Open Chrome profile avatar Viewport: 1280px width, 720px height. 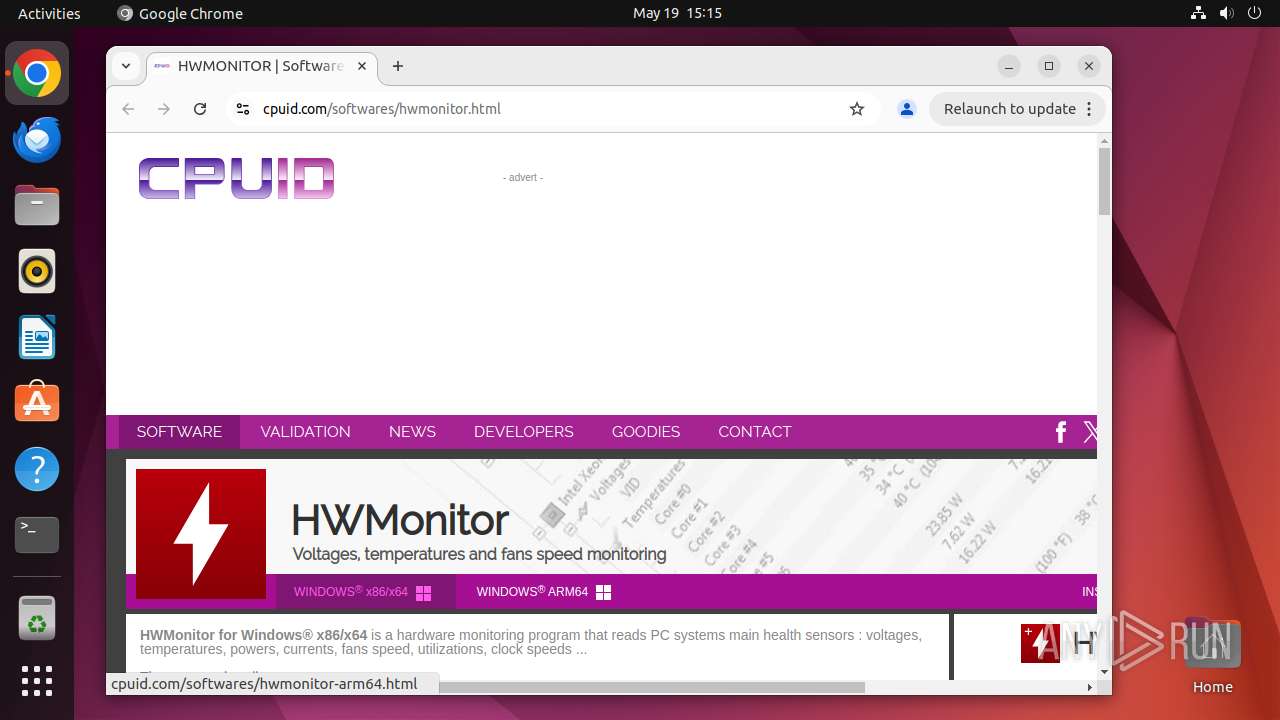907,109
